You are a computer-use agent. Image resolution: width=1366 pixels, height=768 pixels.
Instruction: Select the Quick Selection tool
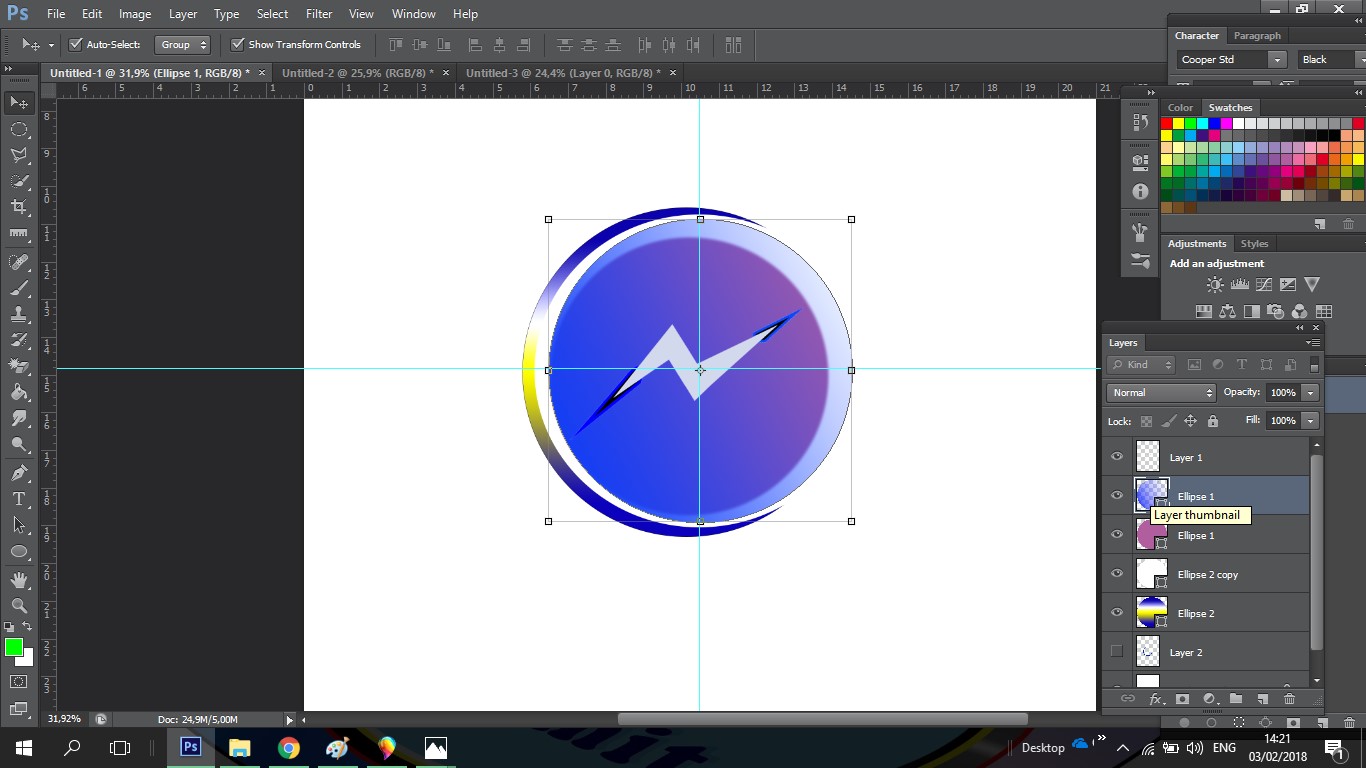19,181
